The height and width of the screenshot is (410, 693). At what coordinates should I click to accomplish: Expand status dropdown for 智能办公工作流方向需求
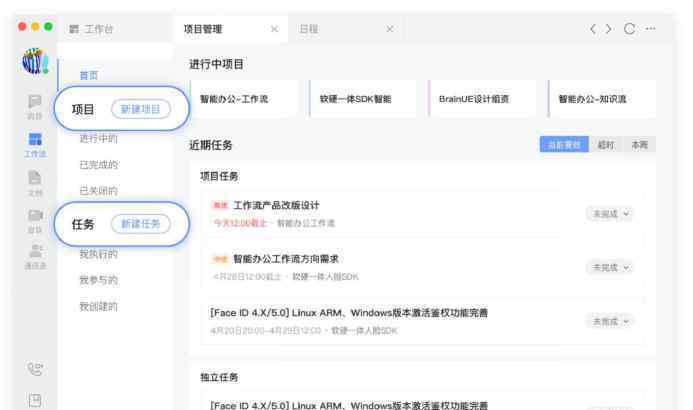(x=610, y=268)
